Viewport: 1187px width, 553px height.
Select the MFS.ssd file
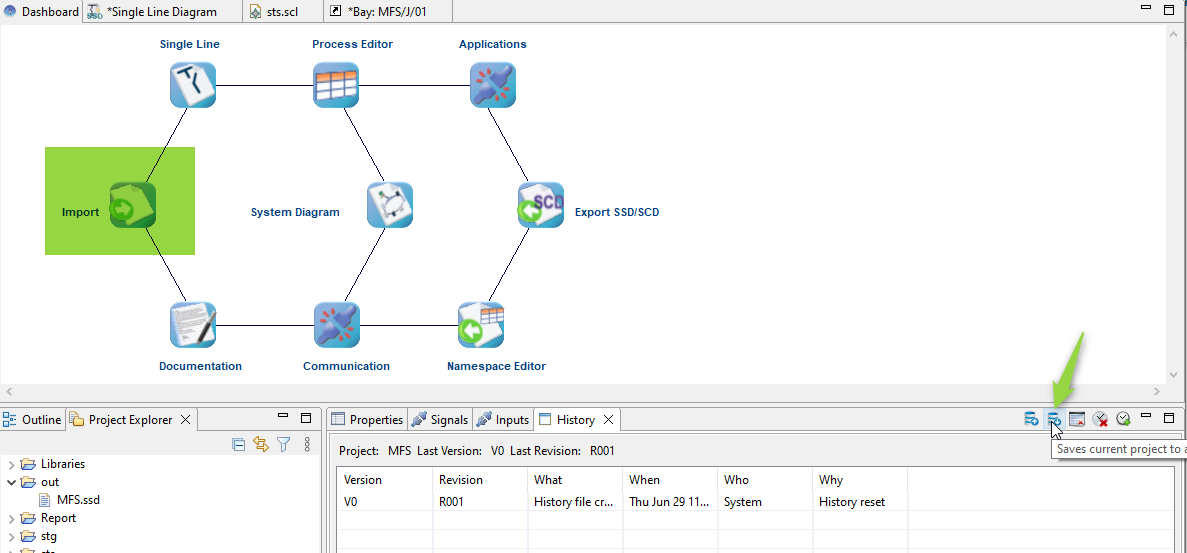click(77, 500)
